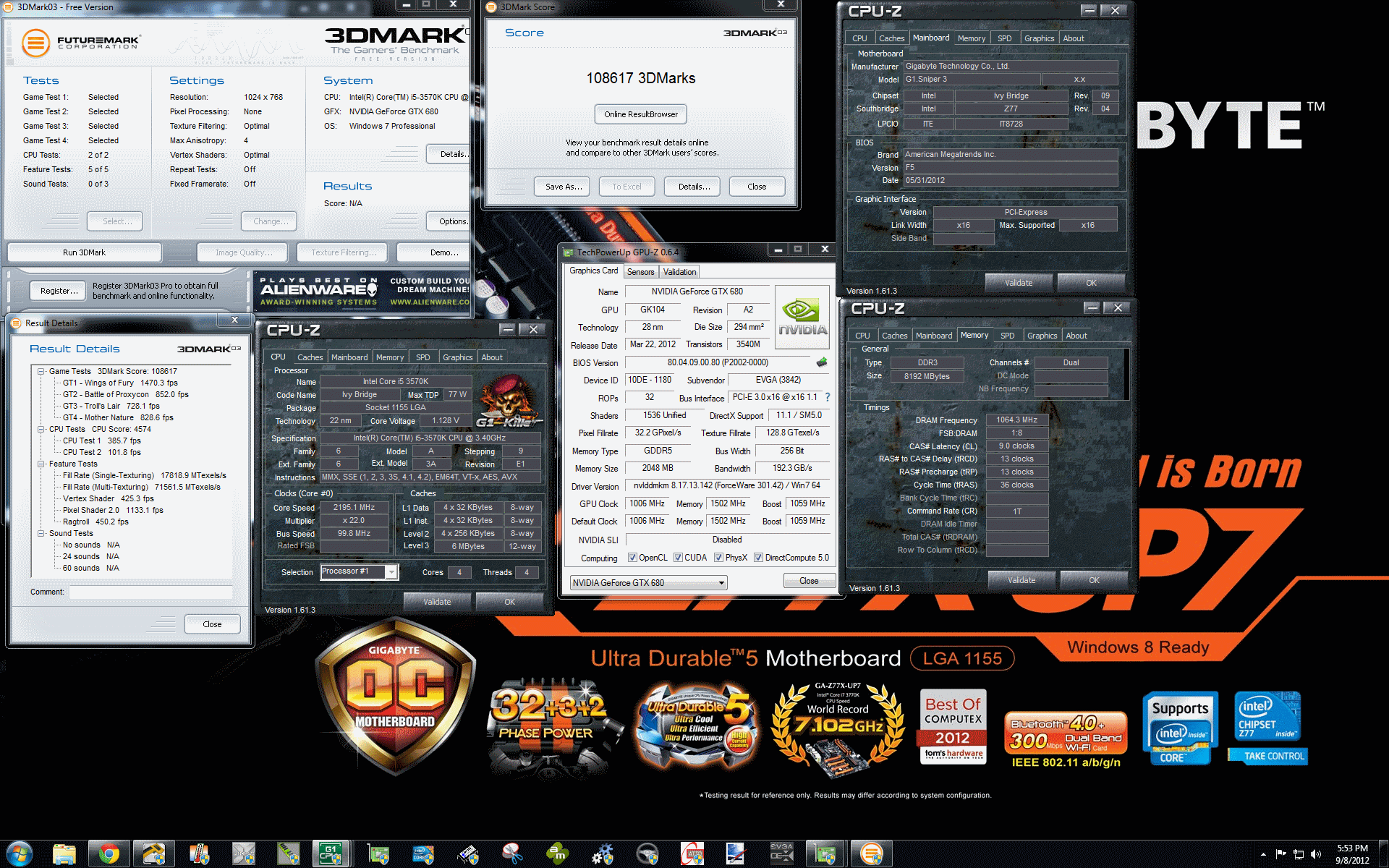The height and width of the screenshot is (868, 1389).
Task: Click the network tray icon
Action: click(1299, 854)
